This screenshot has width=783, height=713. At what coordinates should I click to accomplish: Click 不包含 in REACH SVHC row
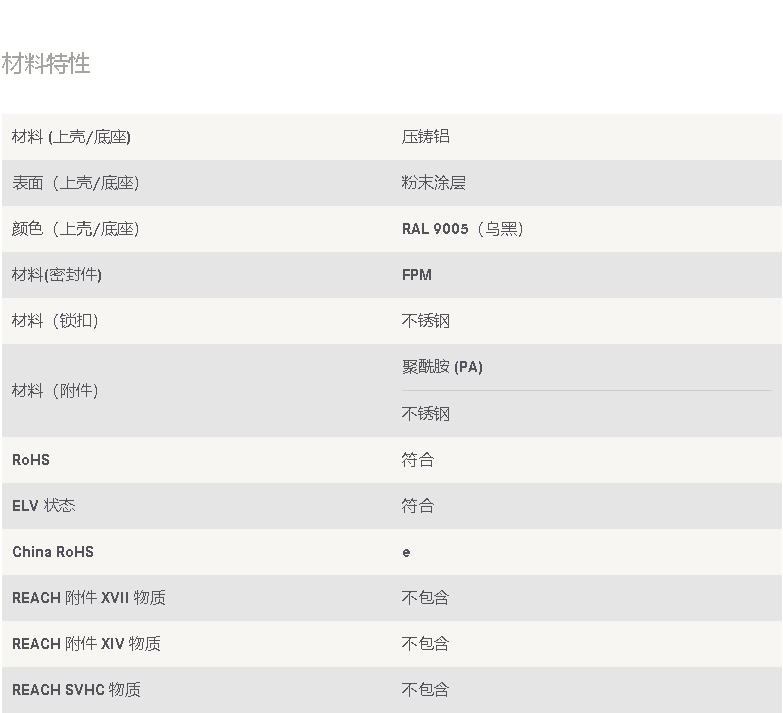(x=425, y=690)
